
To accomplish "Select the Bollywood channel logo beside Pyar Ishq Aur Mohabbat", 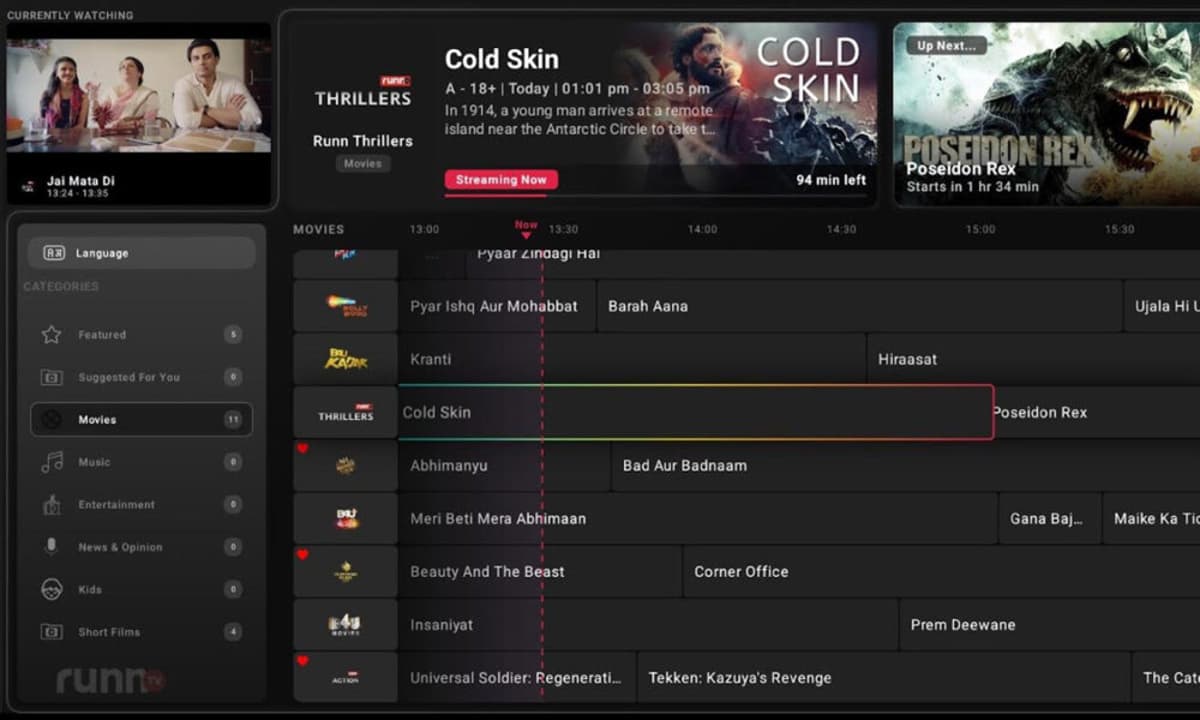I will click(x=346, y=306).
